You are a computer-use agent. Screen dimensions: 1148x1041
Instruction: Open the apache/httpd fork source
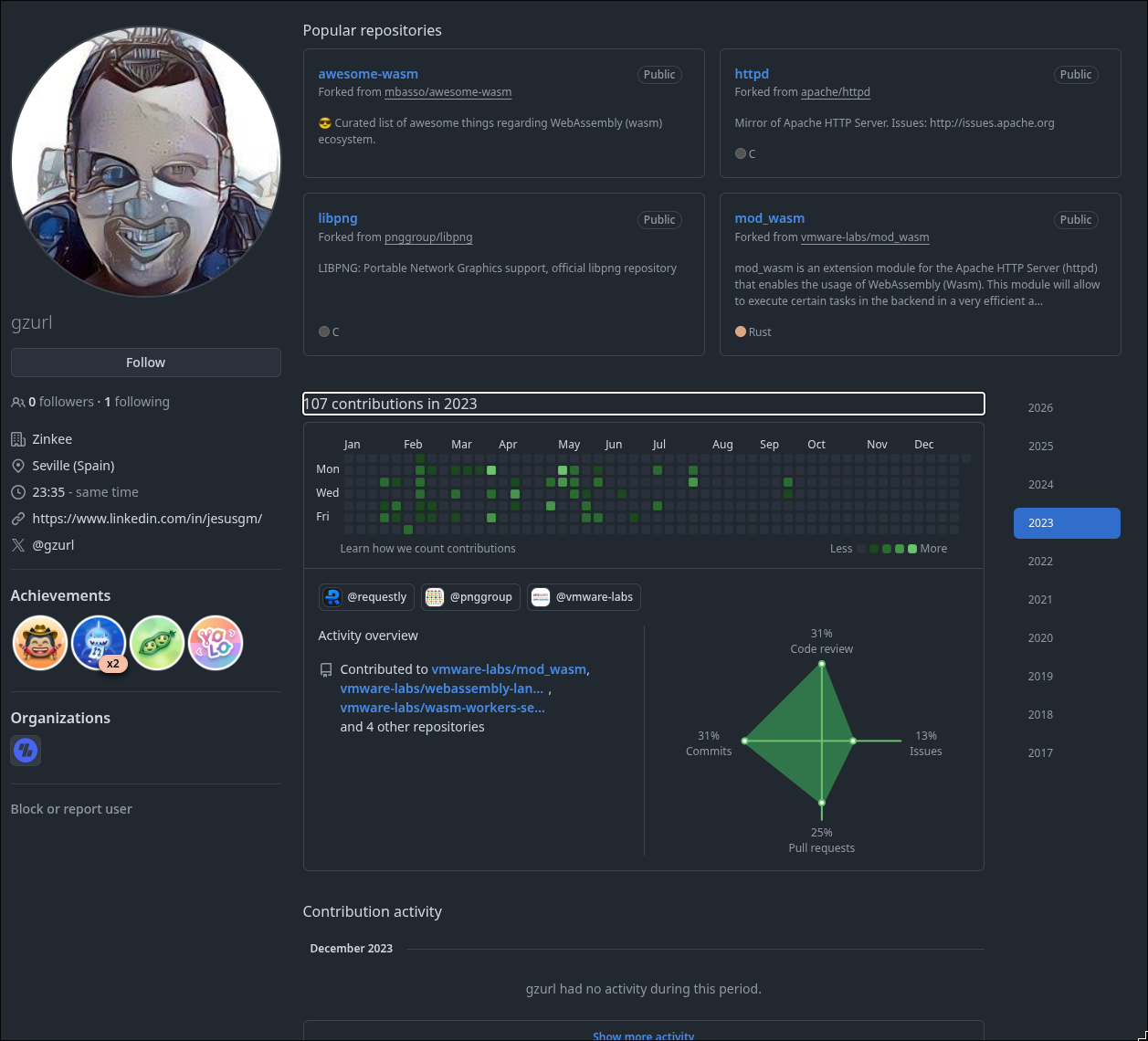[x=836, y=92]
